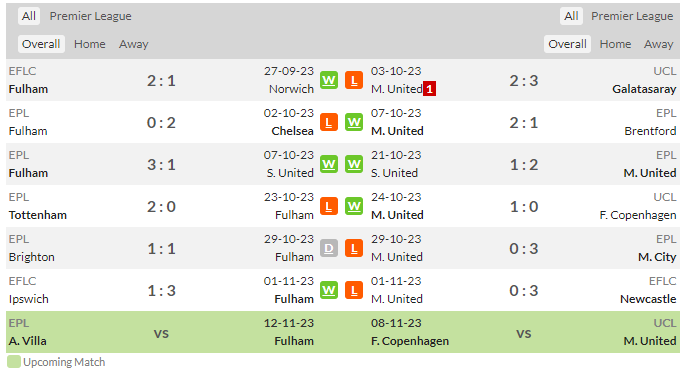Click the L badge for M. United vs Galatasaray

tap(354, 81)
